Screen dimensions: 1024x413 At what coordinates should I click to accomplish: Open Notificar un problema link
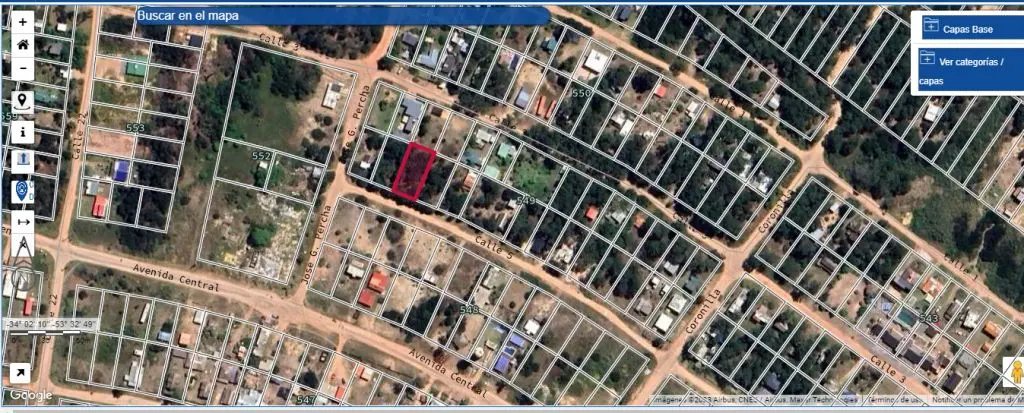[976, 399]
